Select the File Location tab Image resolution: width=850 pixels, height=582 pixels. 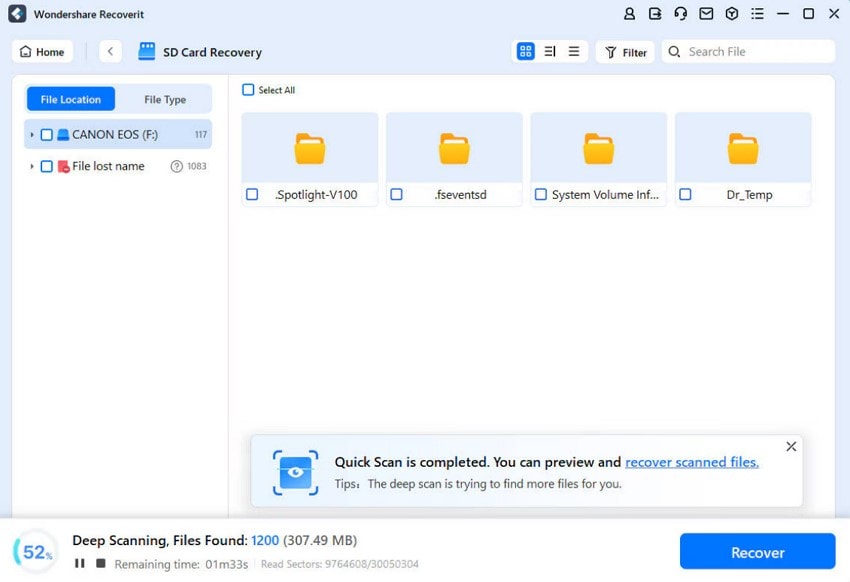point(70,99)
